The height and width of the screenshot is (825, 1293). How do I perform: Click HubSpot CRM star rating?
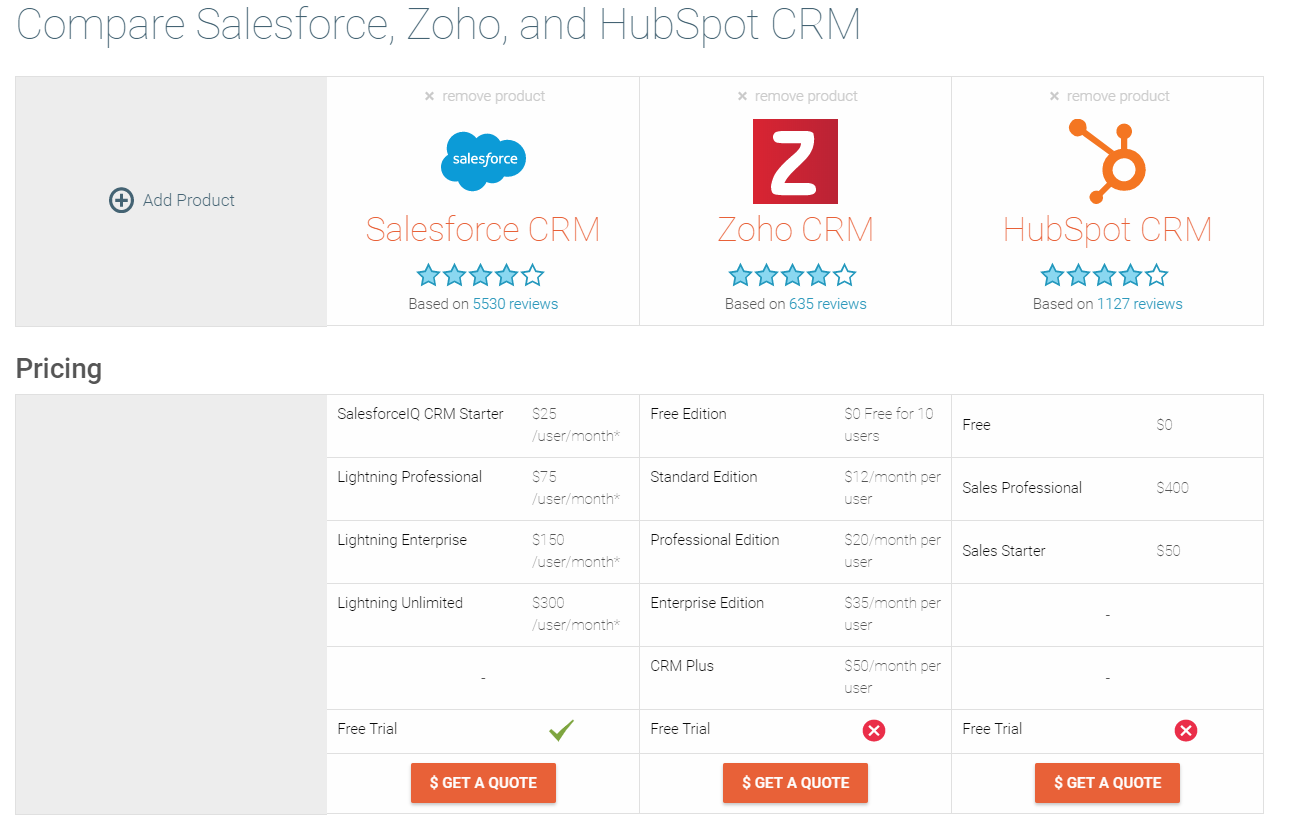(1105, 275)
